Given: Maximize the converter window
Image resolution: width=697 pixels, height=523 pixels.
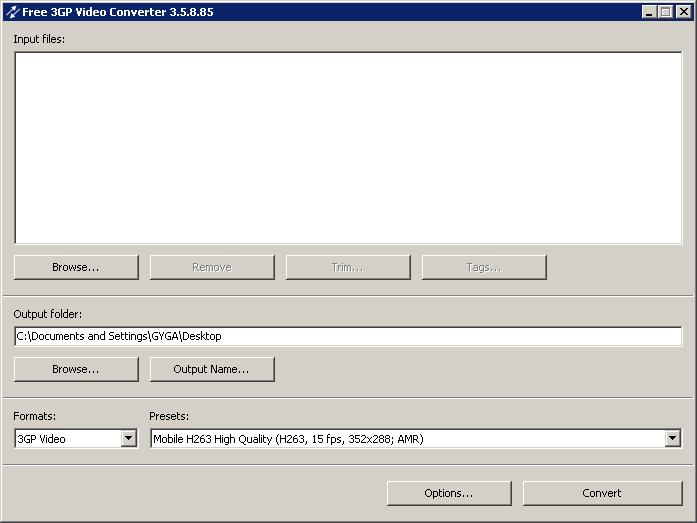Looking at the screenshot, I should pyautogui.click(x=665, y=12).
